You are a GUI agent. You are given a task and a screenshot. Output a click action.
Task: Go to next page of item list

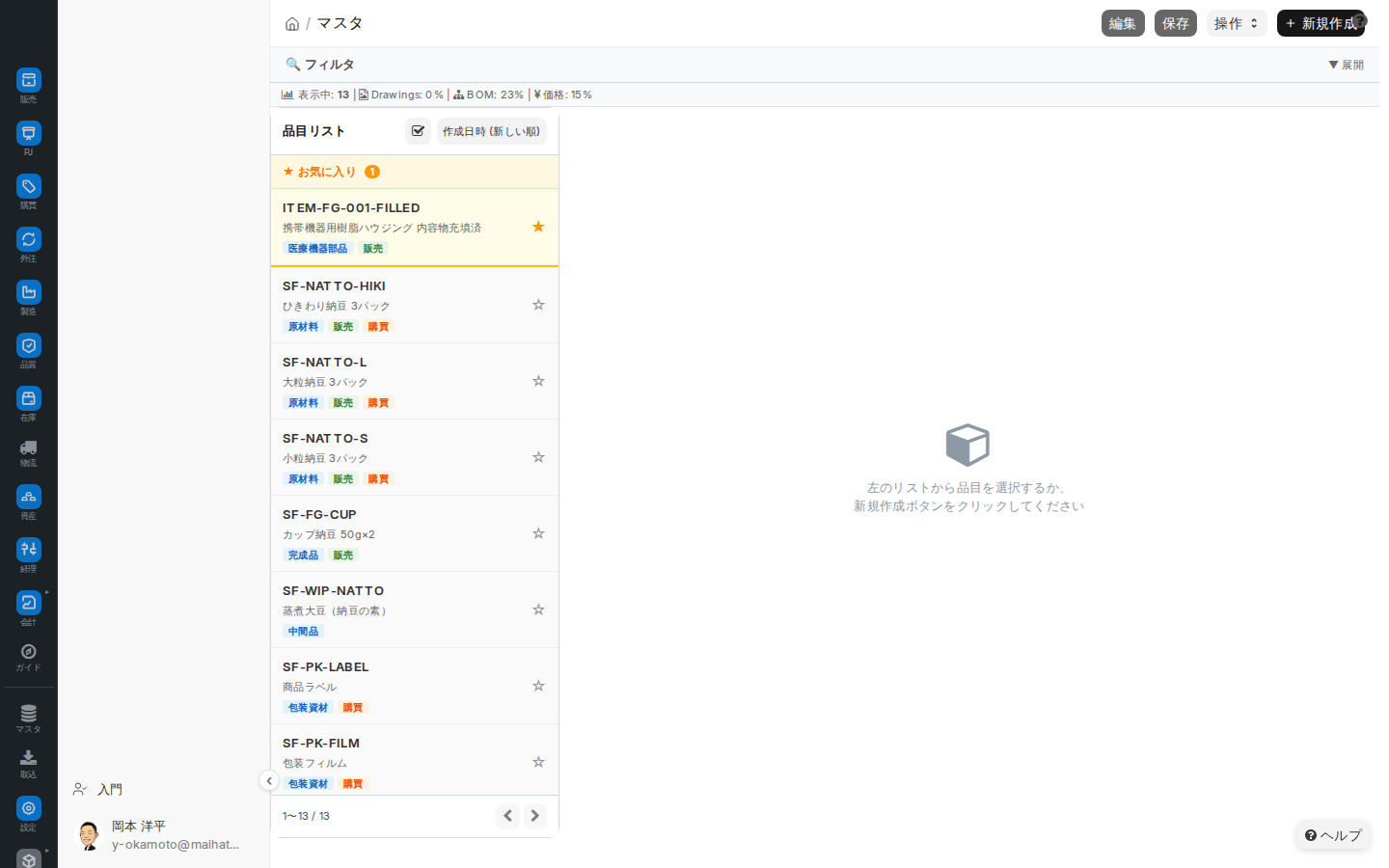pyautogui.click(x=534, y=816)
